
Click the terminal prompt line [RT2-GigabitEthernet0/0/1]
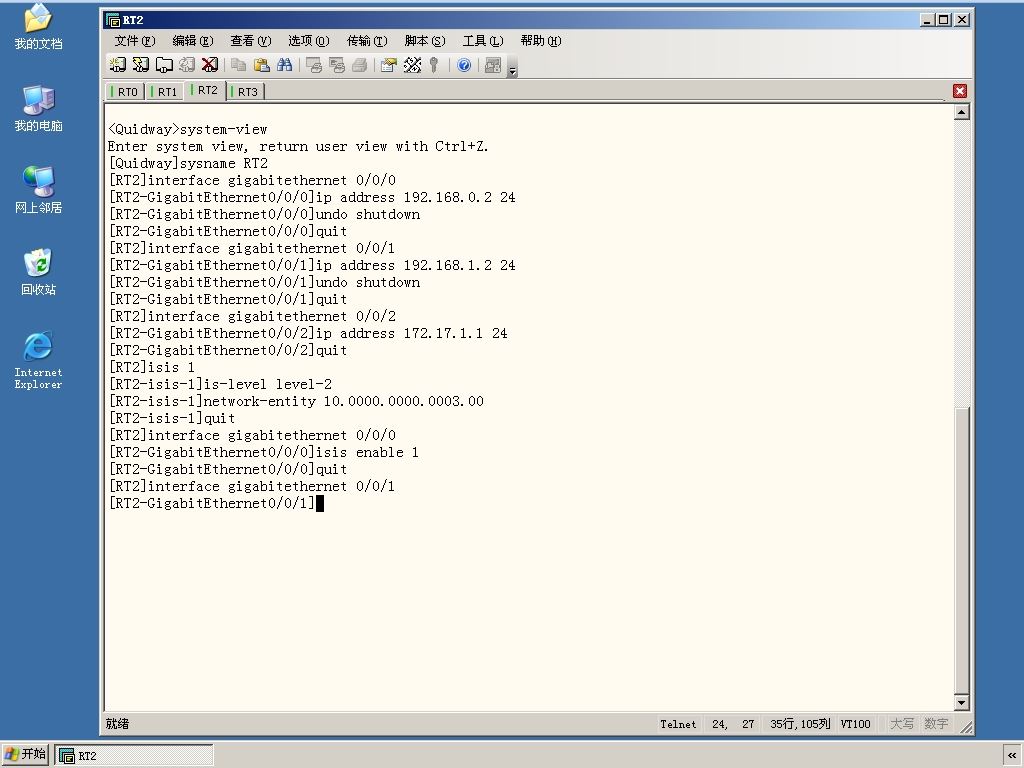point(212,503)
